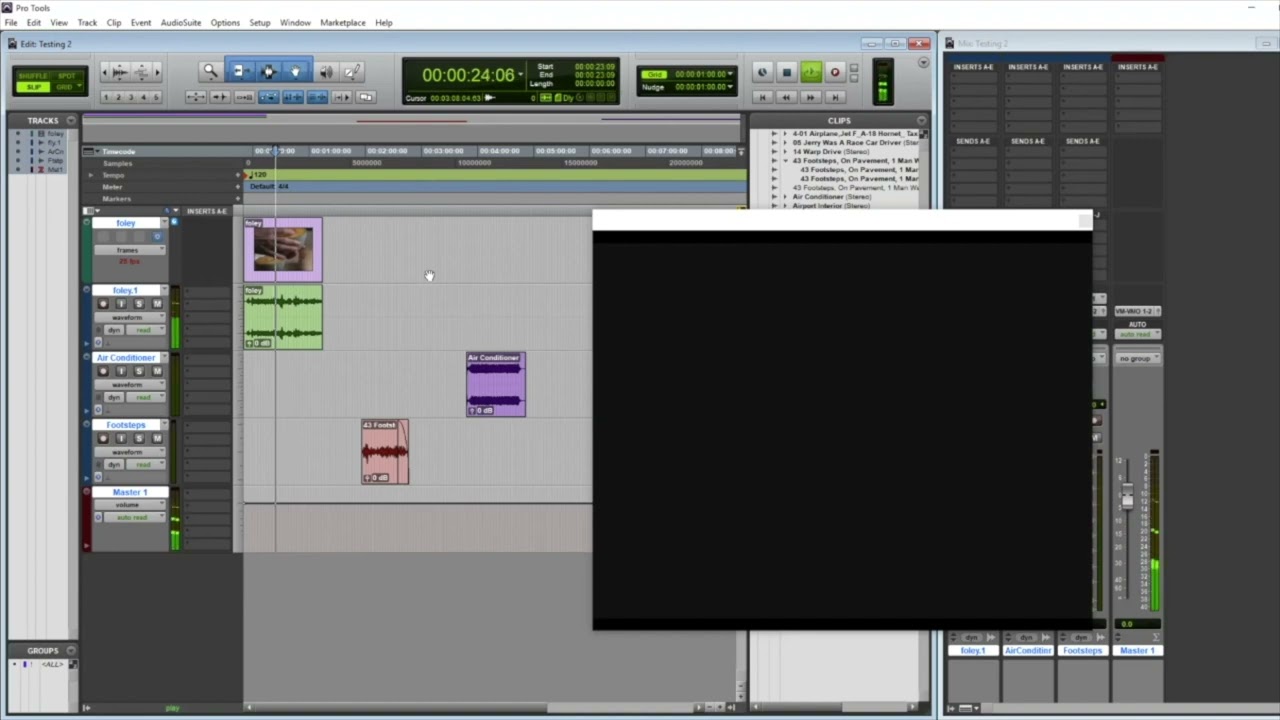The image size is (1280, 720).
Task: Collapse the 43 Footsteps clip group
Action: 786,161
